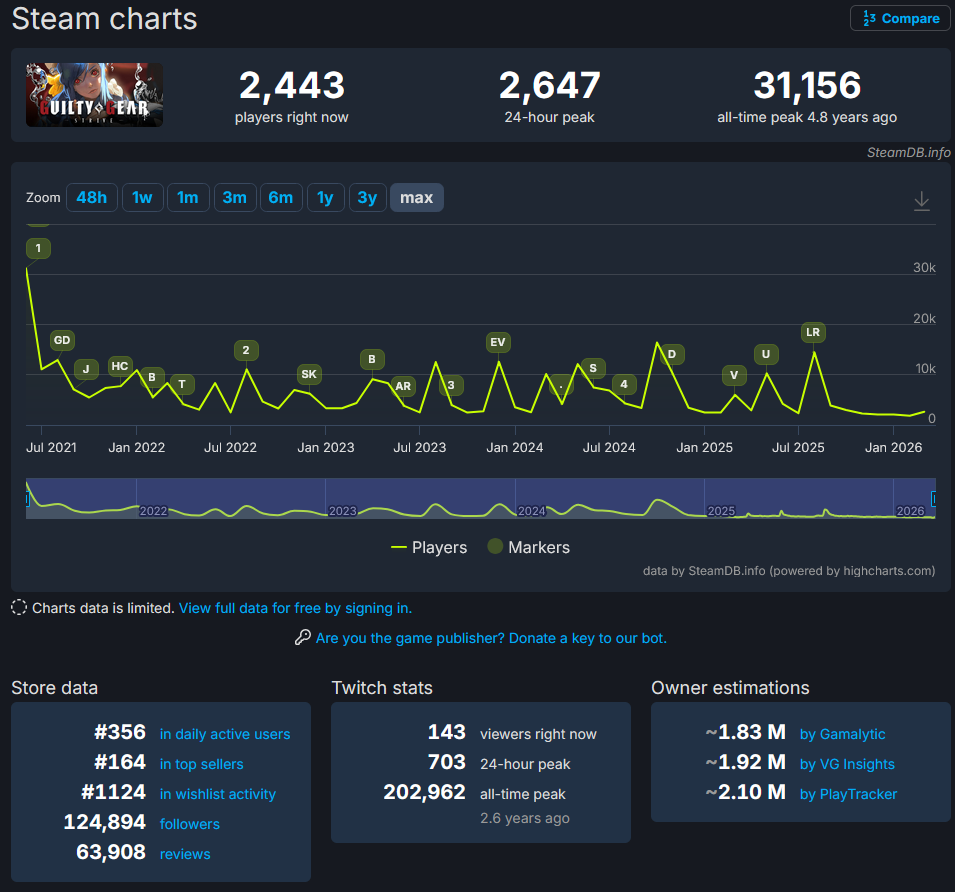Click 2024 in the navigator timeline

532,511
